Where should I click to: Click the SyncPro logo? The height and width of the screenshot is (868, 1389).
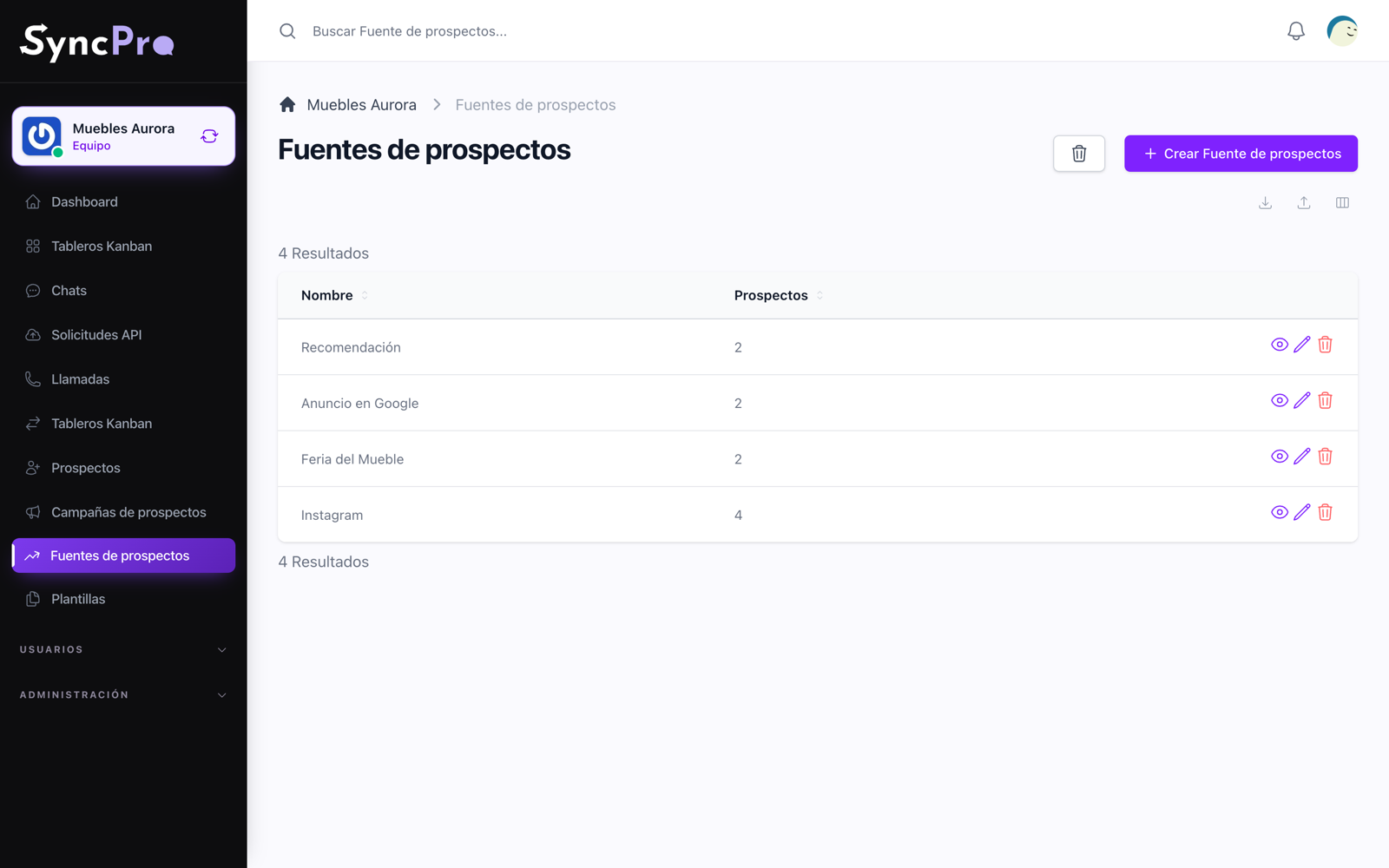[x=97, y=42]
